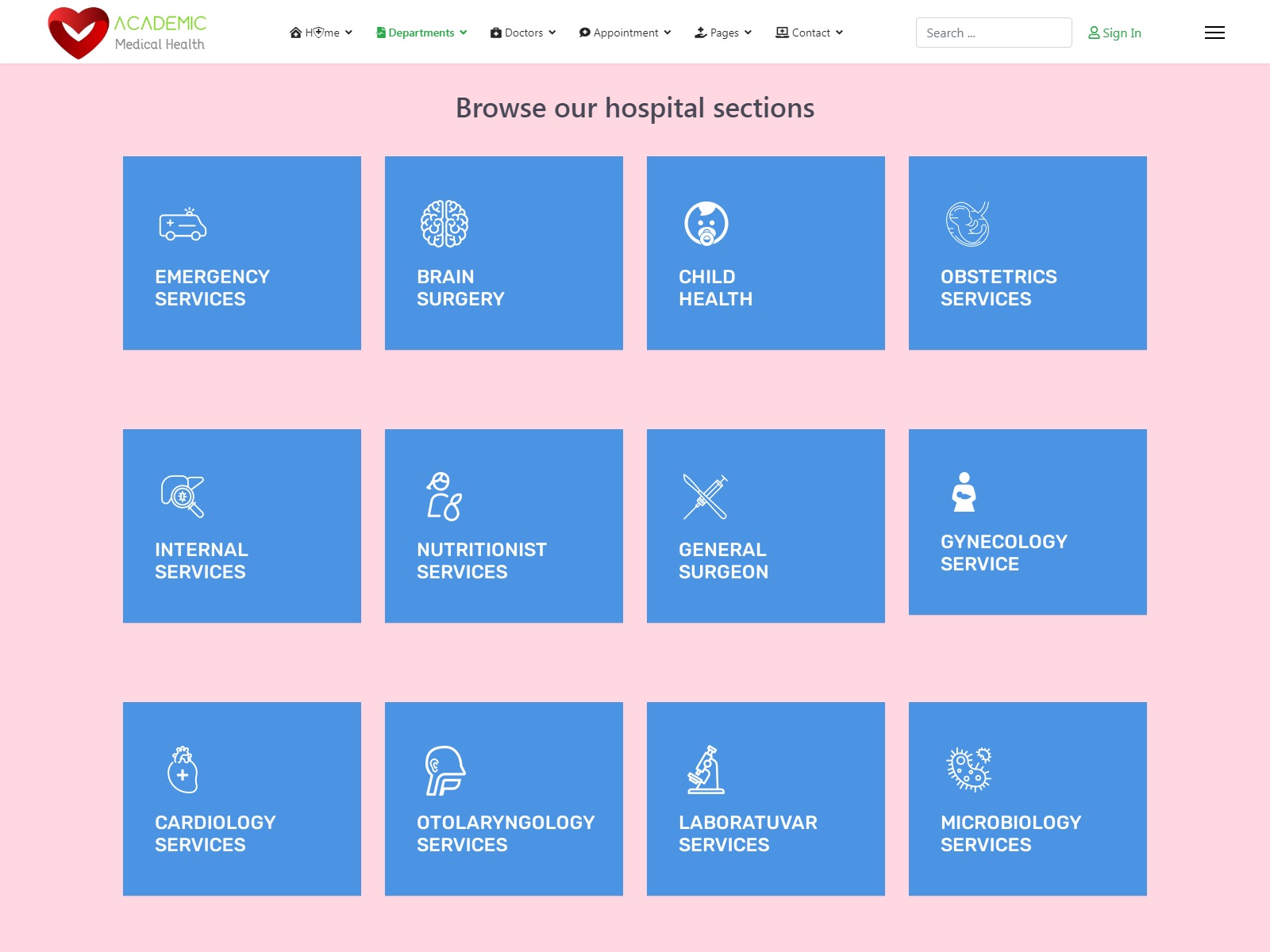Focus the Search input field
Viewport: 1270px width, 952px height.
993,33
